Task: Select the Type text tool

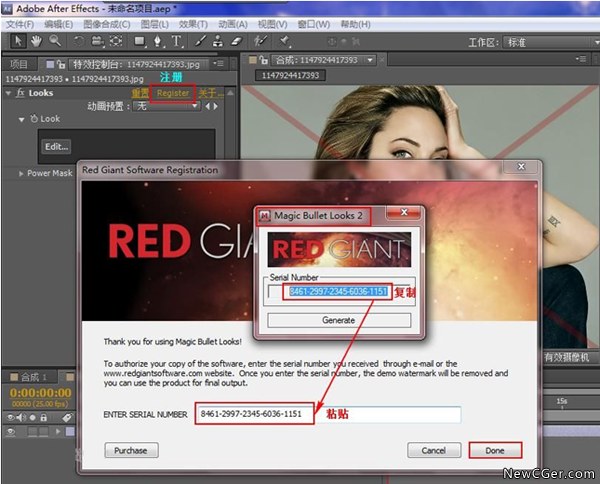Action: point(176,41)
